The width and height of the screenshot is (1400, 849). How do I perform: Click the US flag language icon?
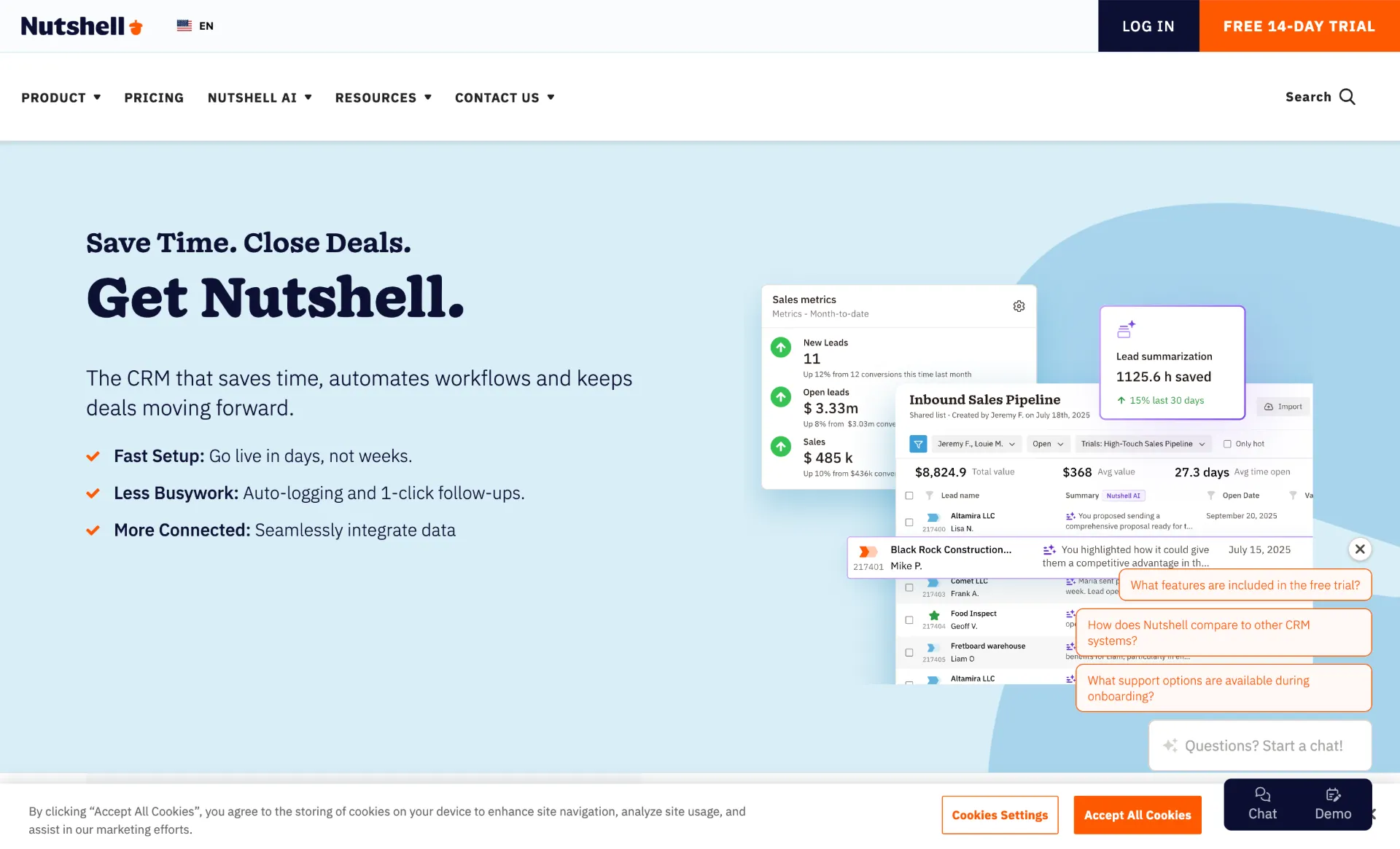(x=184, y=26)
